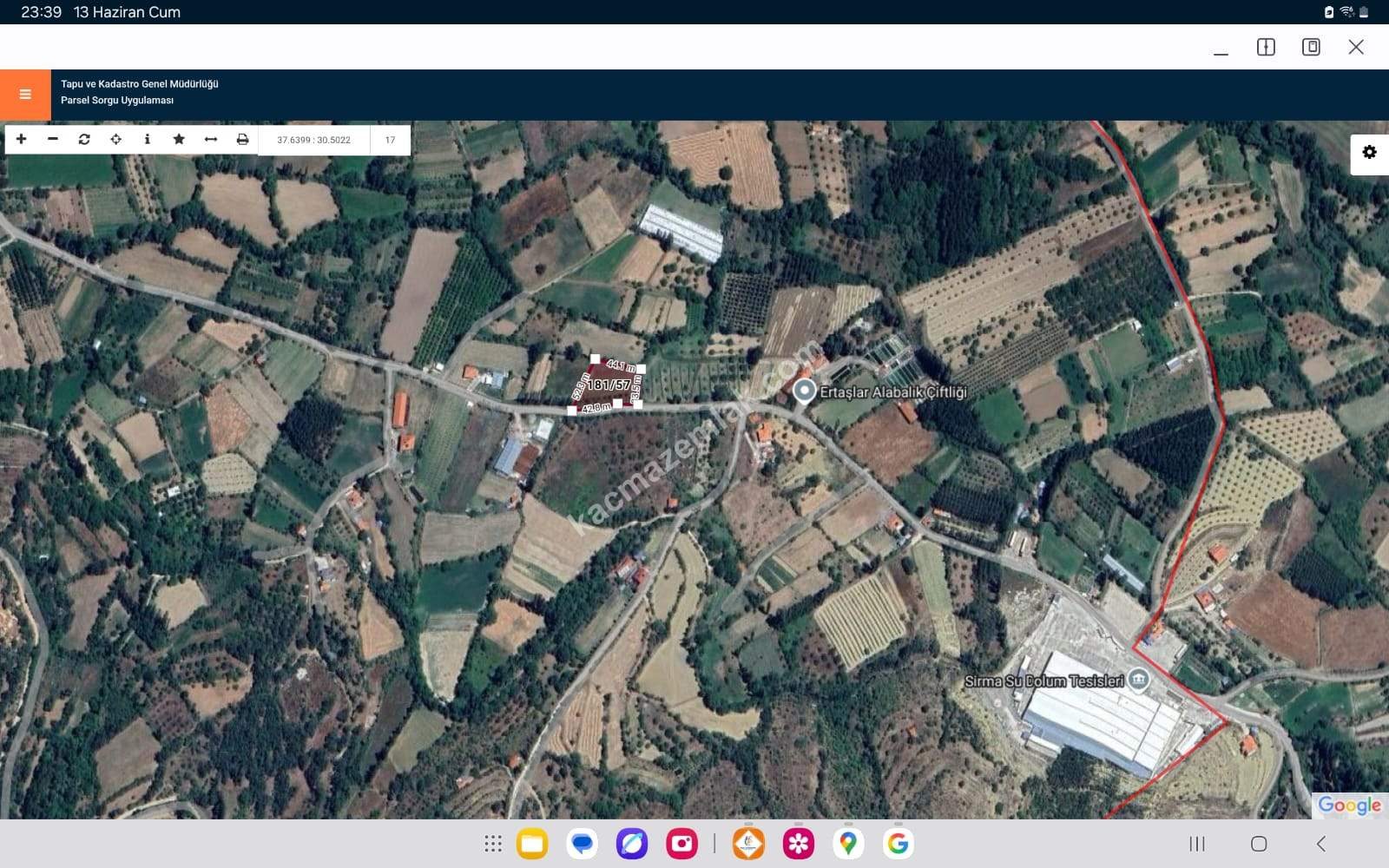Open Ertaşlar Alabalık Çiftliği place marker
The height and width of the screenshot is (868, 1389).
pos(805,391)
